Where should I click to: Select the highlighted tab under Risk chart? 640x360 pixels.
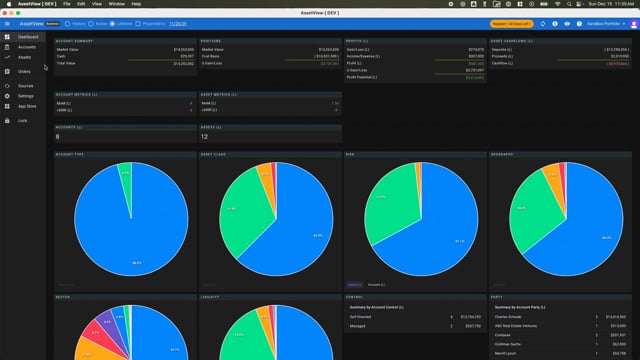(x=354, y=284)
